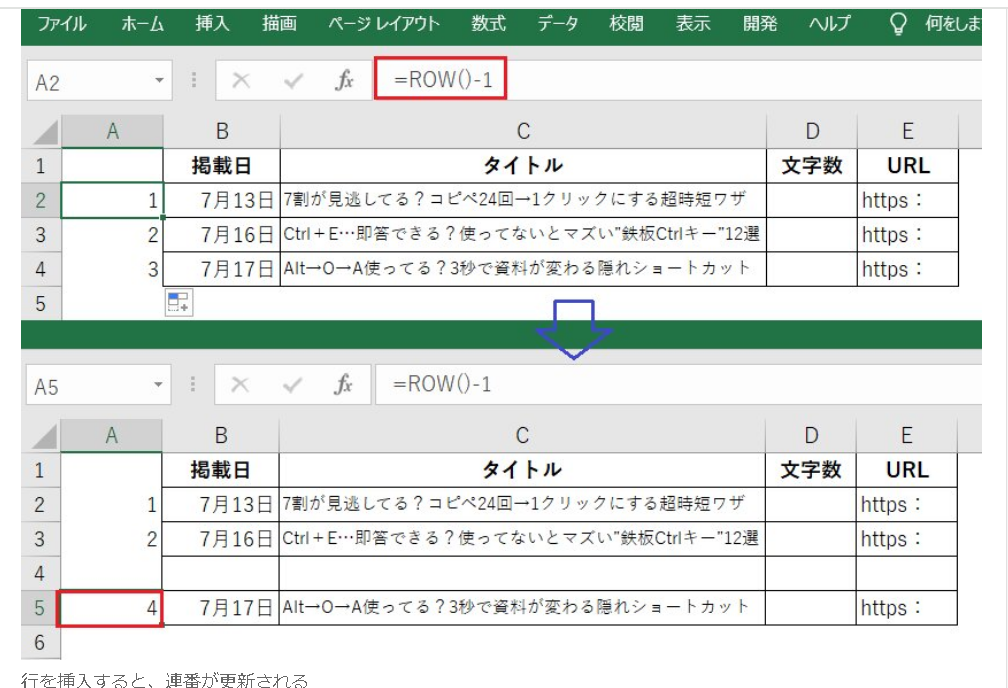Screen dimensions: 1008x688
Task: Select row 2 header in upper sheet
Action: (x=40, y=201)
